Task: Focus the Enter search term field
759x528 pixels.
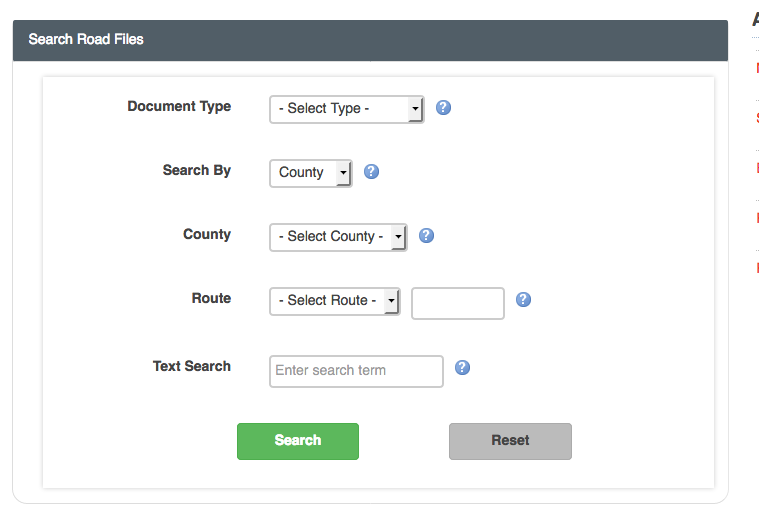Action: point(356,371)
